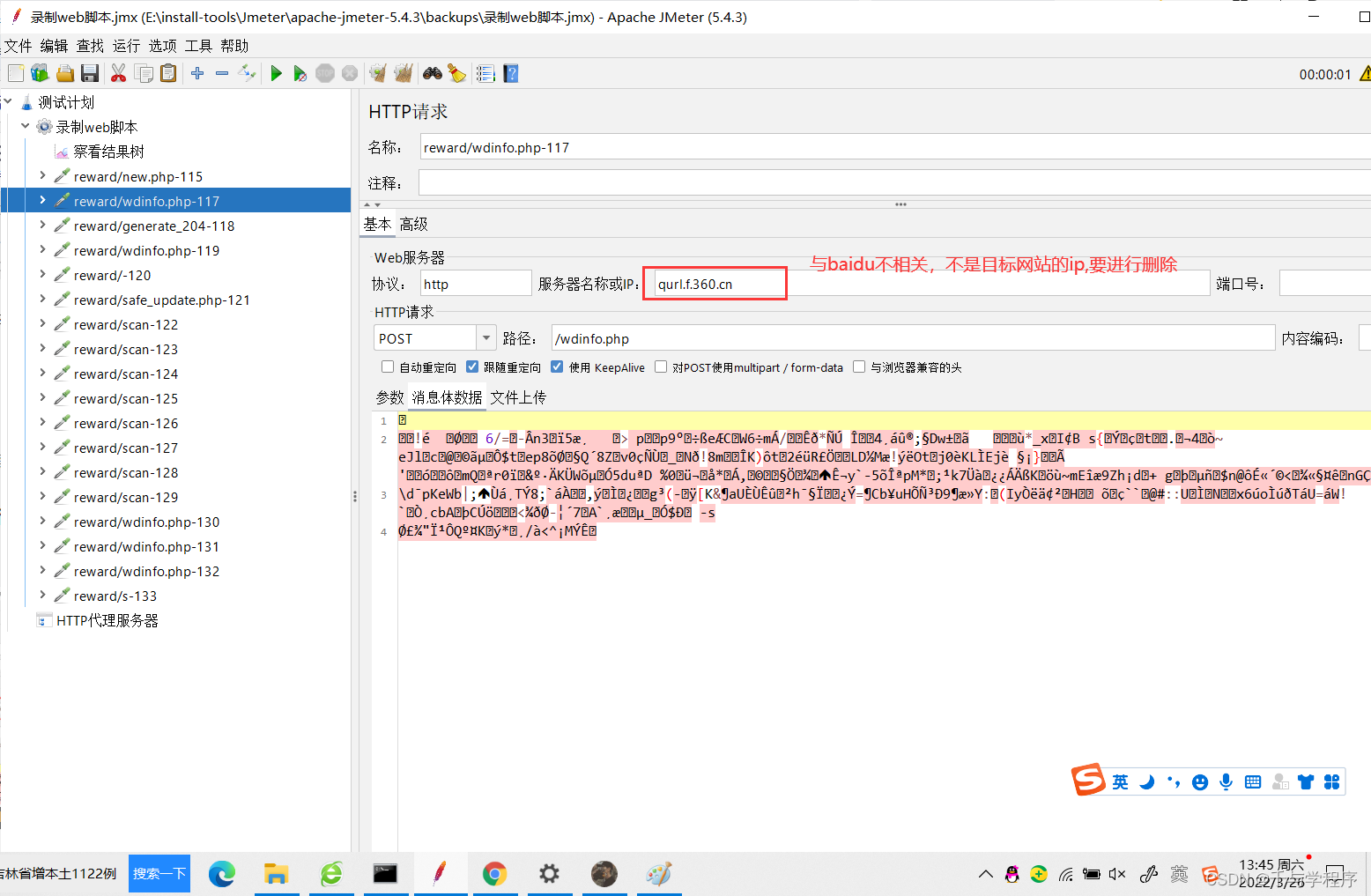Screen dimensions: 1371x896
Task: Open Chrome from taskbar
Action: pos(494,873)
